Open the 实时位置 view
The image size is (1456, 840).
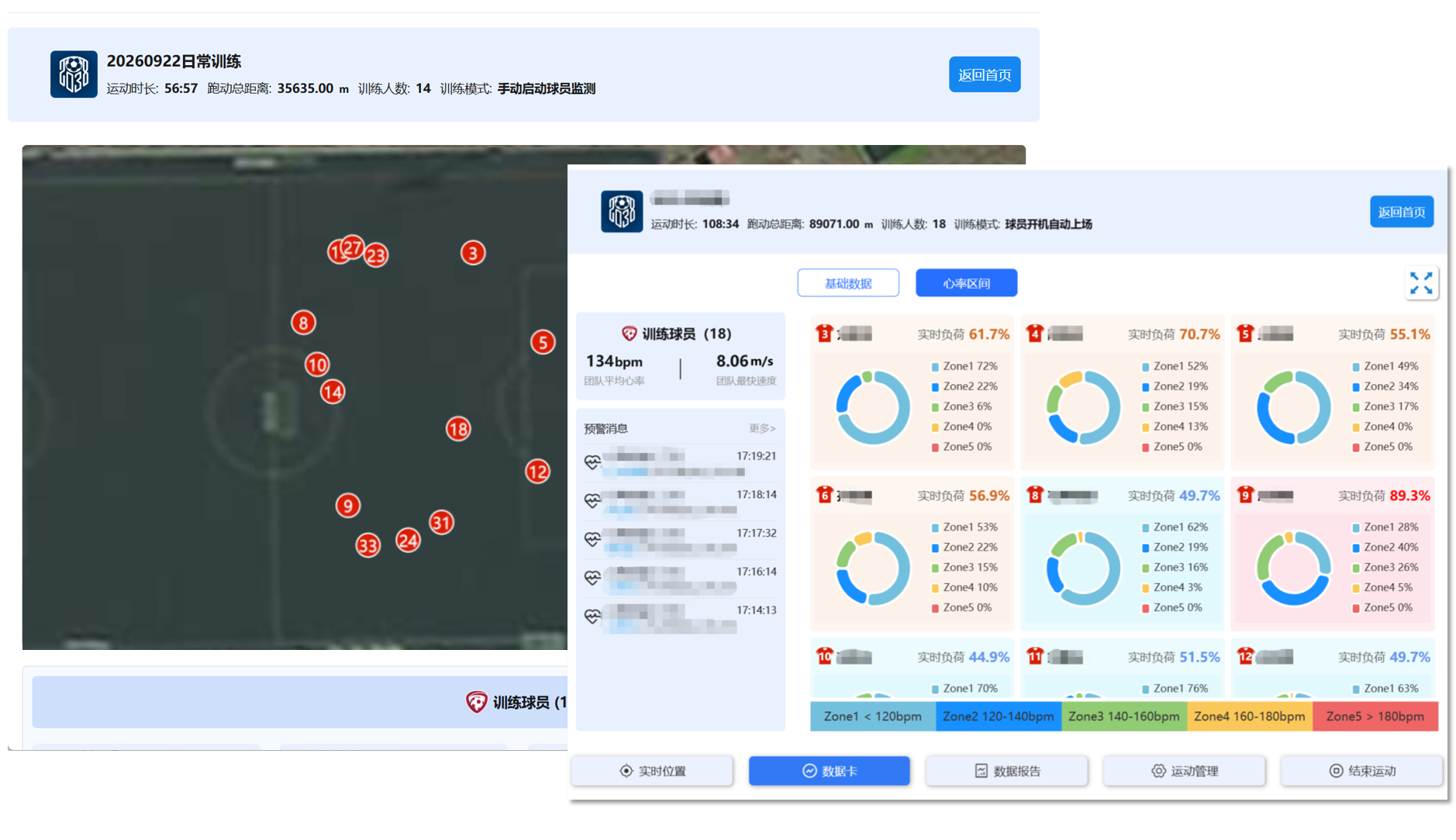click(x=652, y=771)
